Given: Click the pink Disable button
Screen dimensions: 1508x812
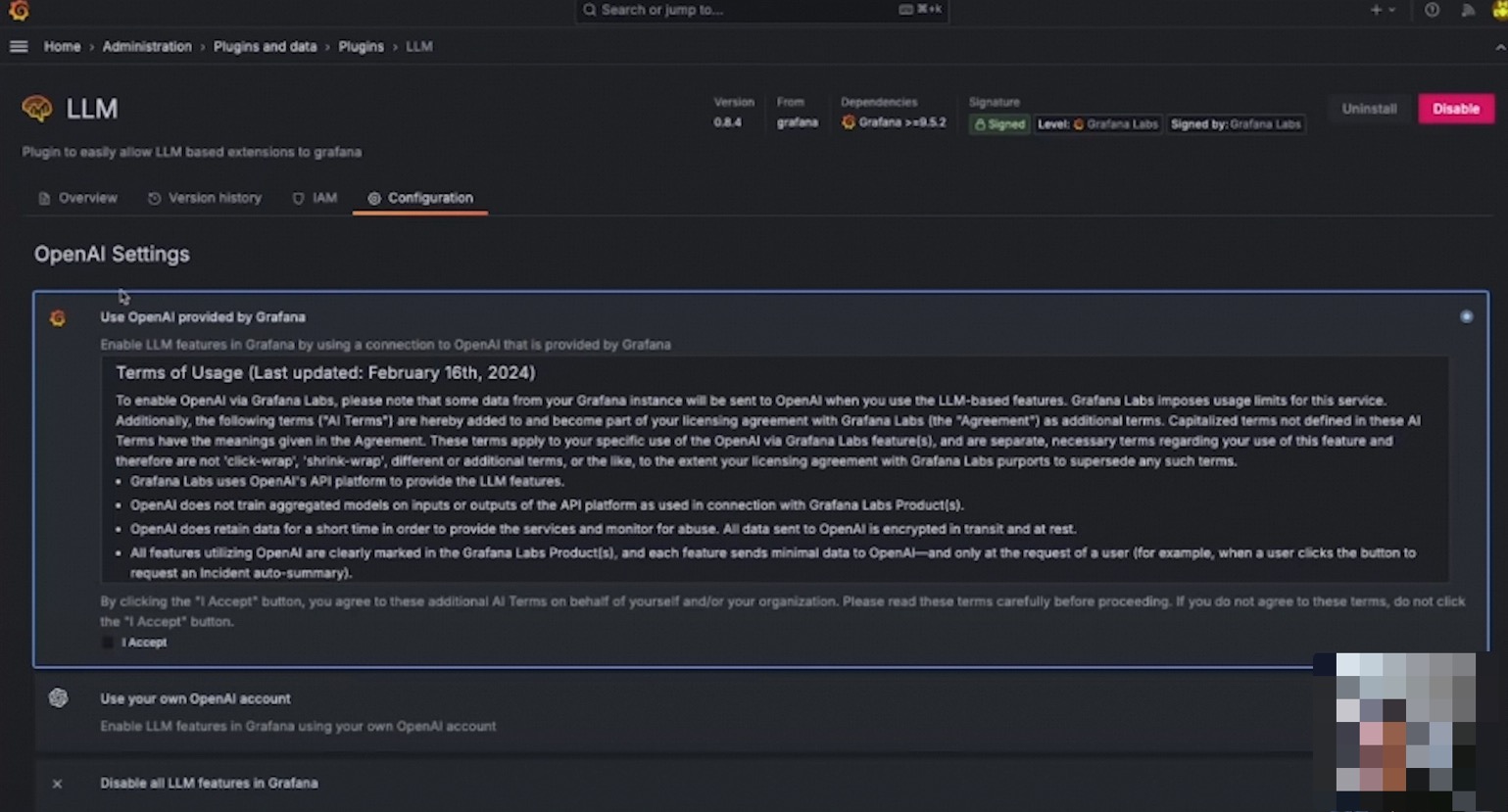Looking at the screenshot, I should 1456,109.
